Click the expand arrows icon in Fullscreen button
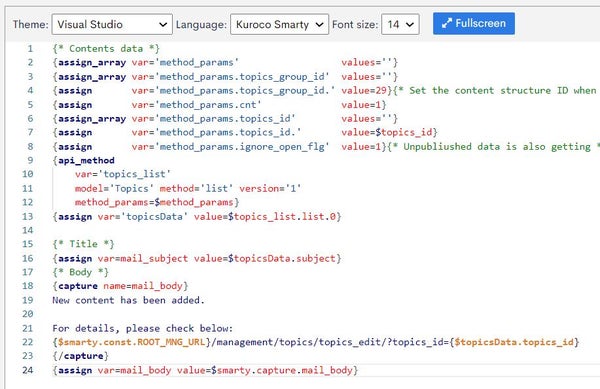Viewport: 600px width, 389px height. click(446, 23)
